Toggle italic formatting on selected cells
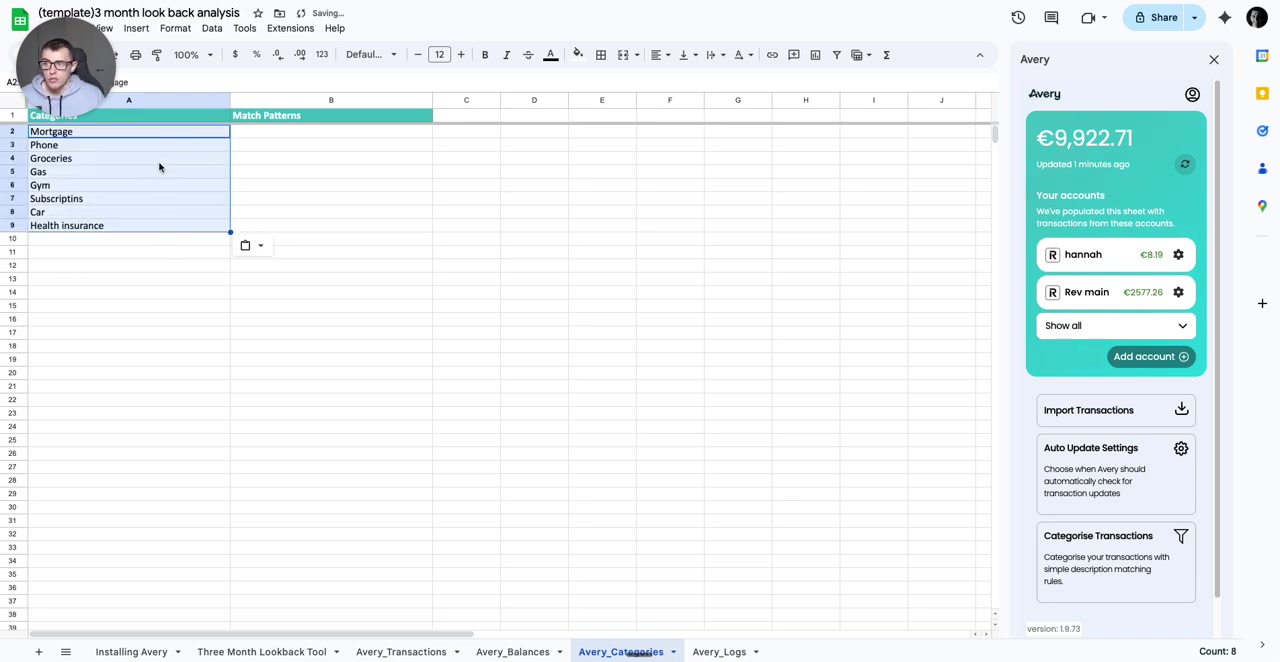This screenshot has height=662, width=1280. pos(506,55)
